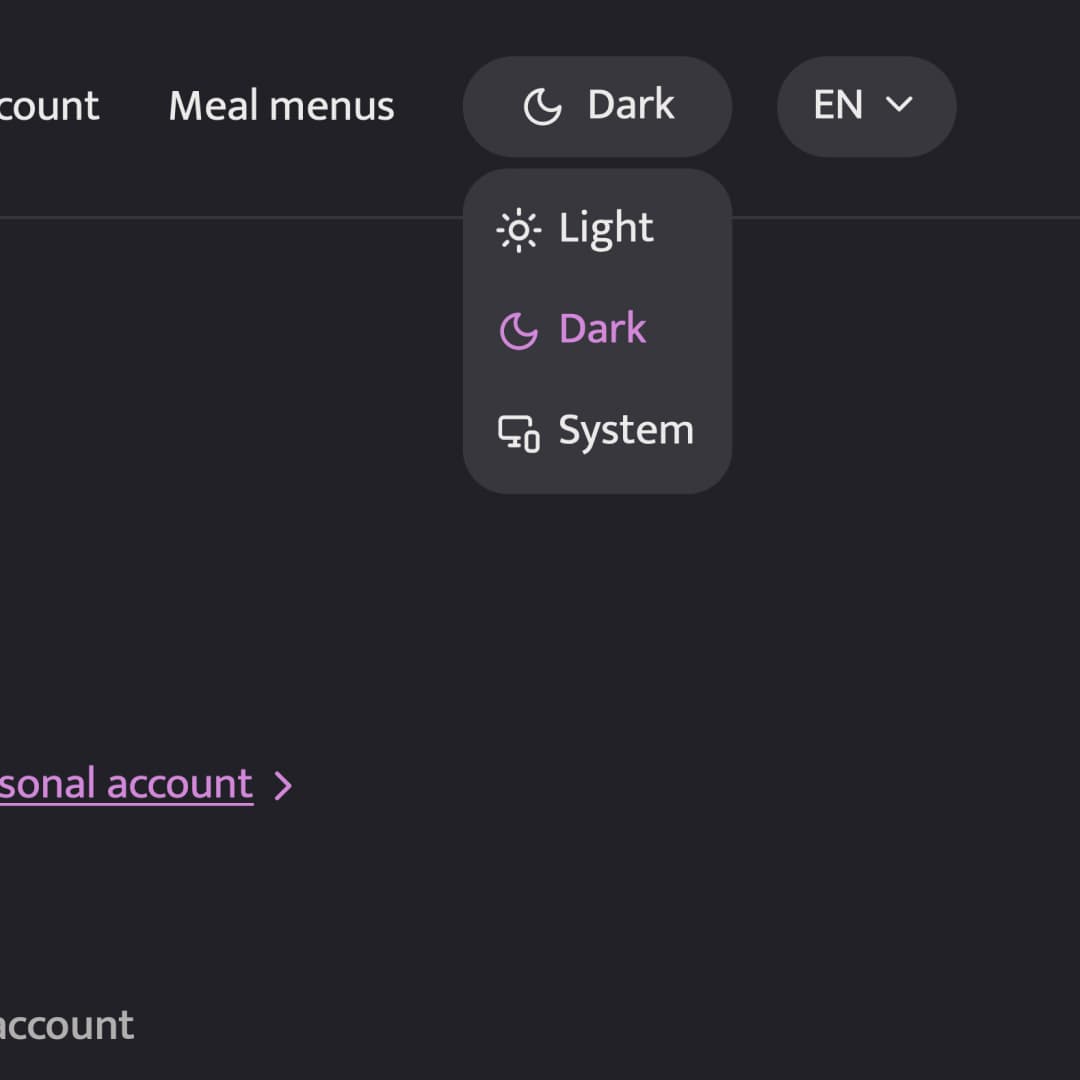This screenshot has height=1080, width=1080.
Task: Click the sun icon beside Light
Action: [519, 230]
